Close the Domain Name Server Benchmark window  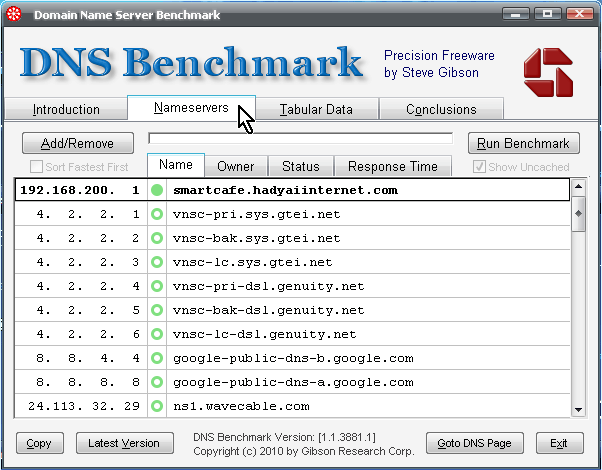(580, 14)
